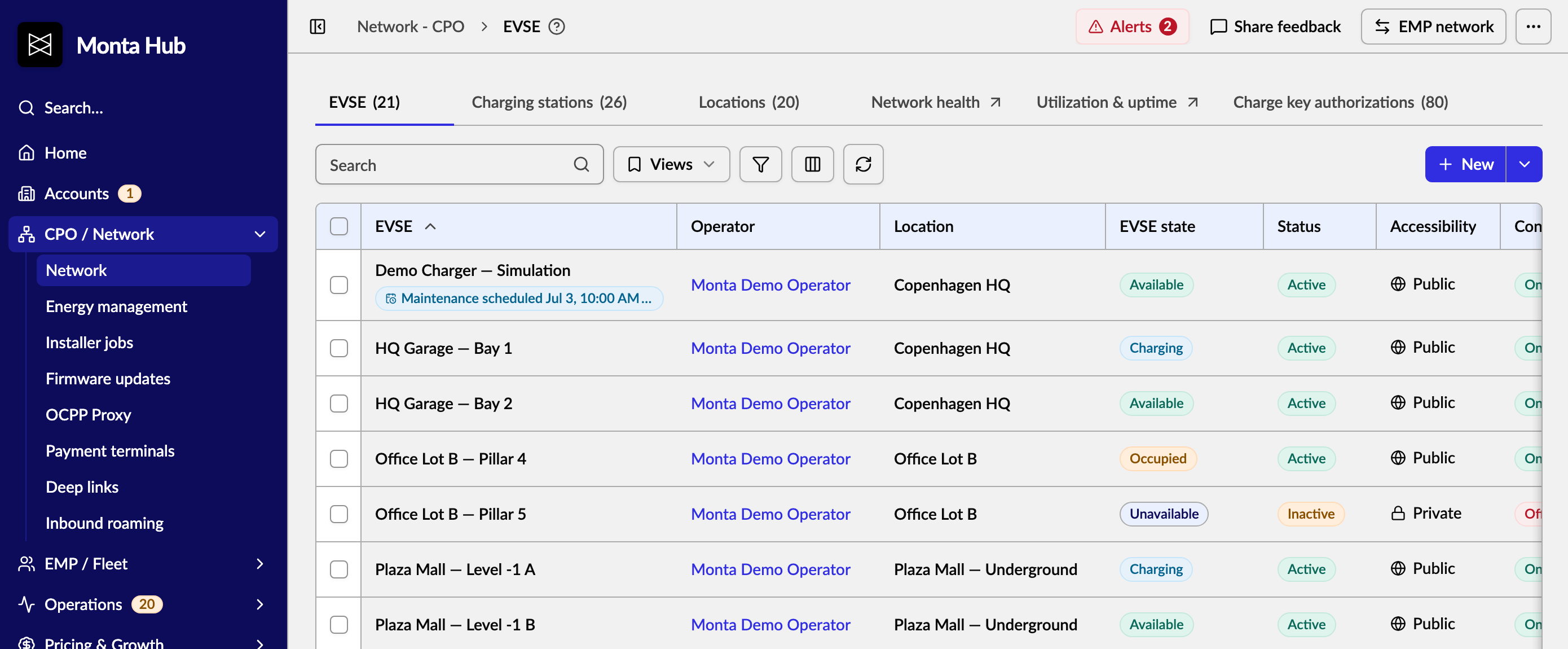The width and height of the screenshot is (1568, 649).
Task: Open the Alerts warning button
Action: click(1132, 27)
